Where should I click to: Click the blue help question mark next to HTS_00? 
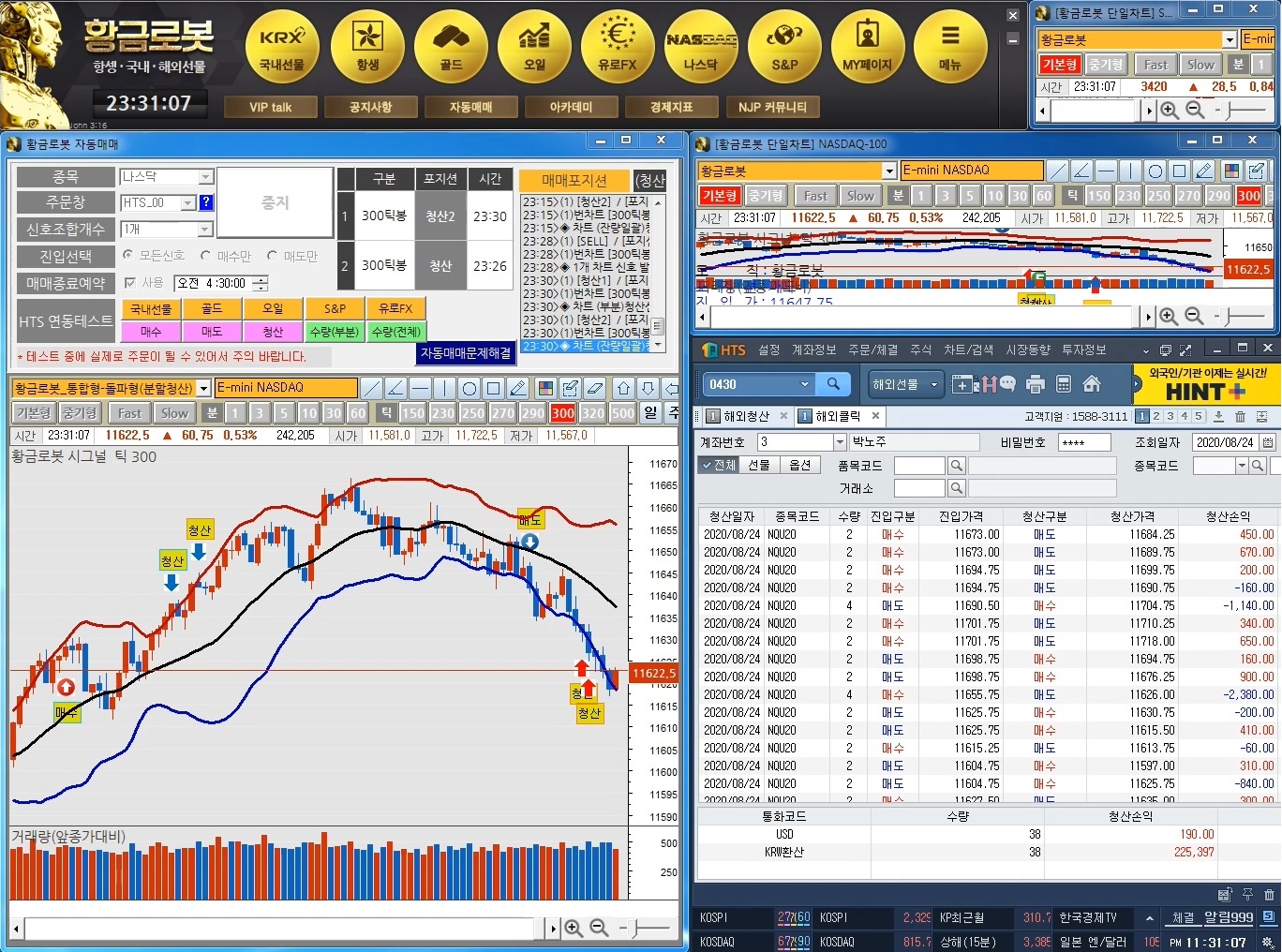206,202
